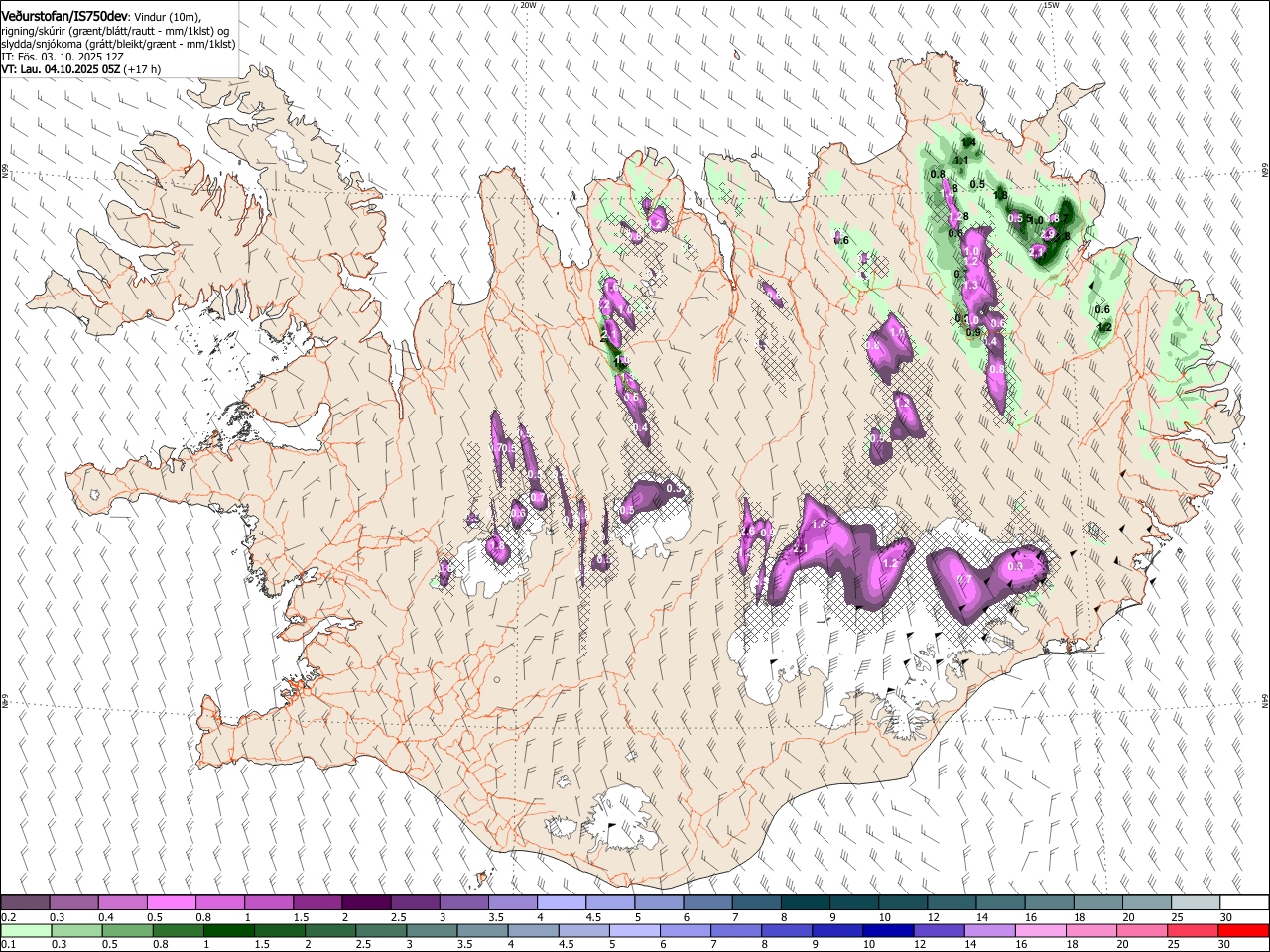Click the 'VT: Lau. 04.10.2025 05Z' valid time

[x=61, y=69]
